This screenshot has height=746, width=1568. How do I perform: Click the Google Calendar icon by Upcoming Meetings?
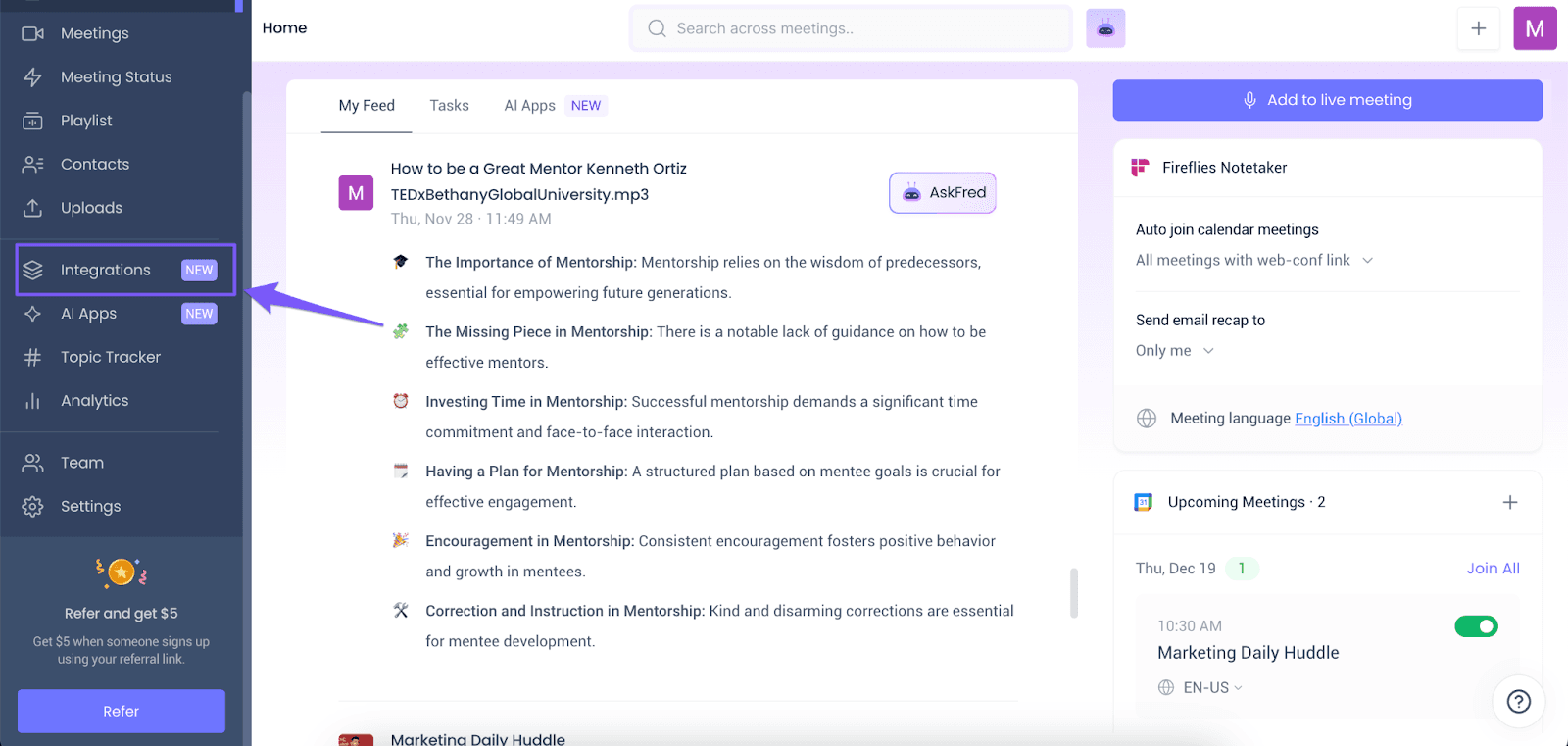pyautogui.click(x=1143, y=502)
